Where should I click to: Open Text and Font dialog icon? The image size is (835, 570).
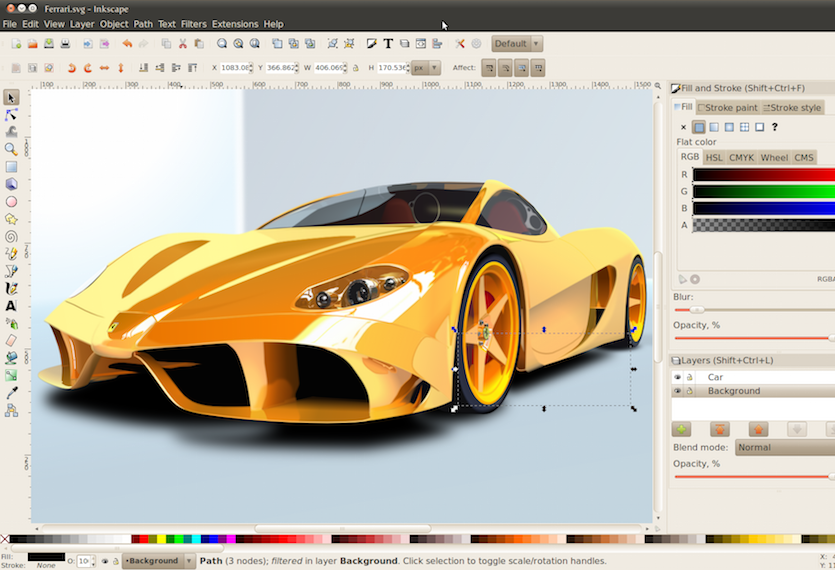(x=388, y=44)
